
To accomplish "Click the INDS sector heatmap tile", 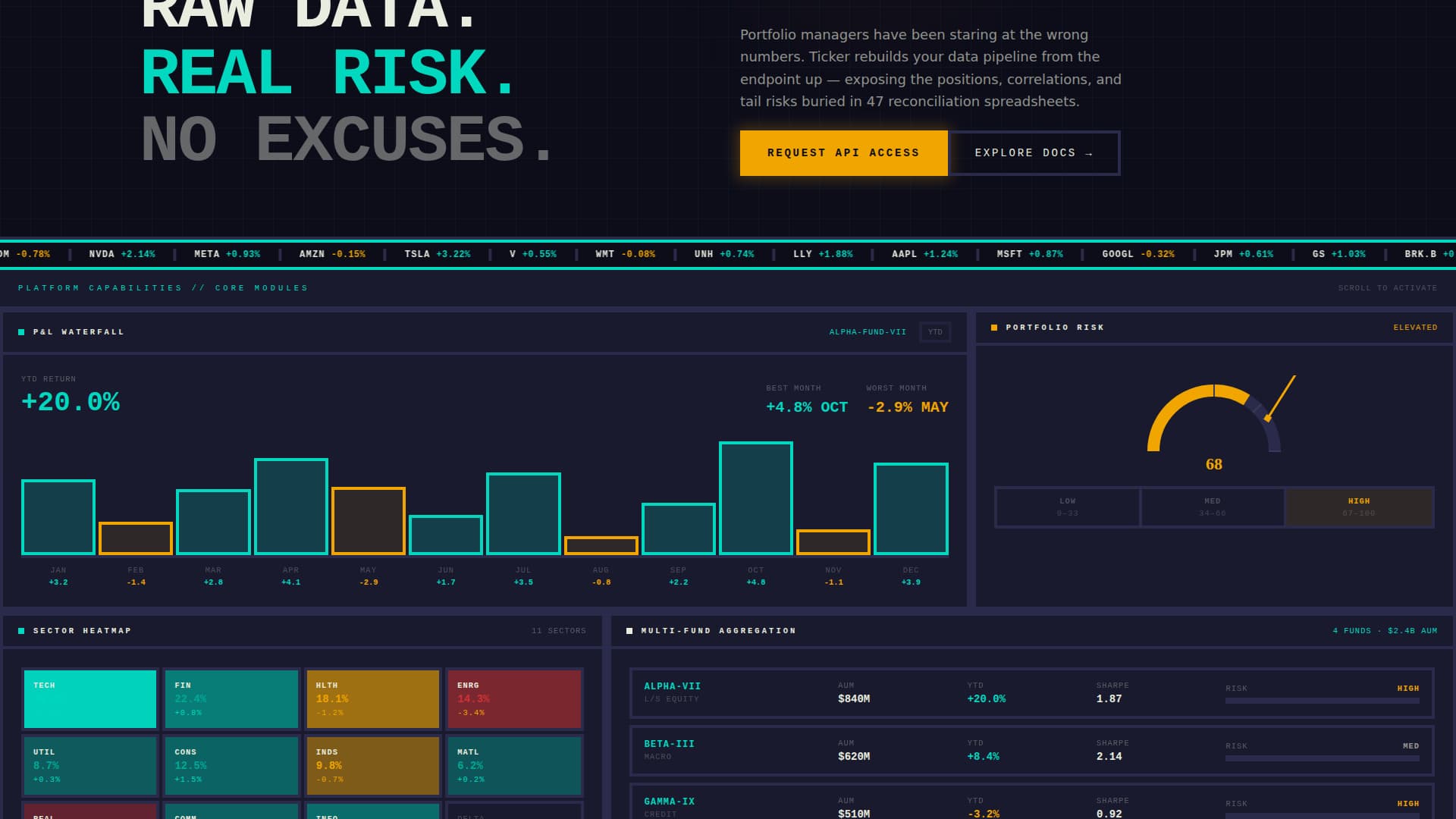I will click(x=373, y=766).
